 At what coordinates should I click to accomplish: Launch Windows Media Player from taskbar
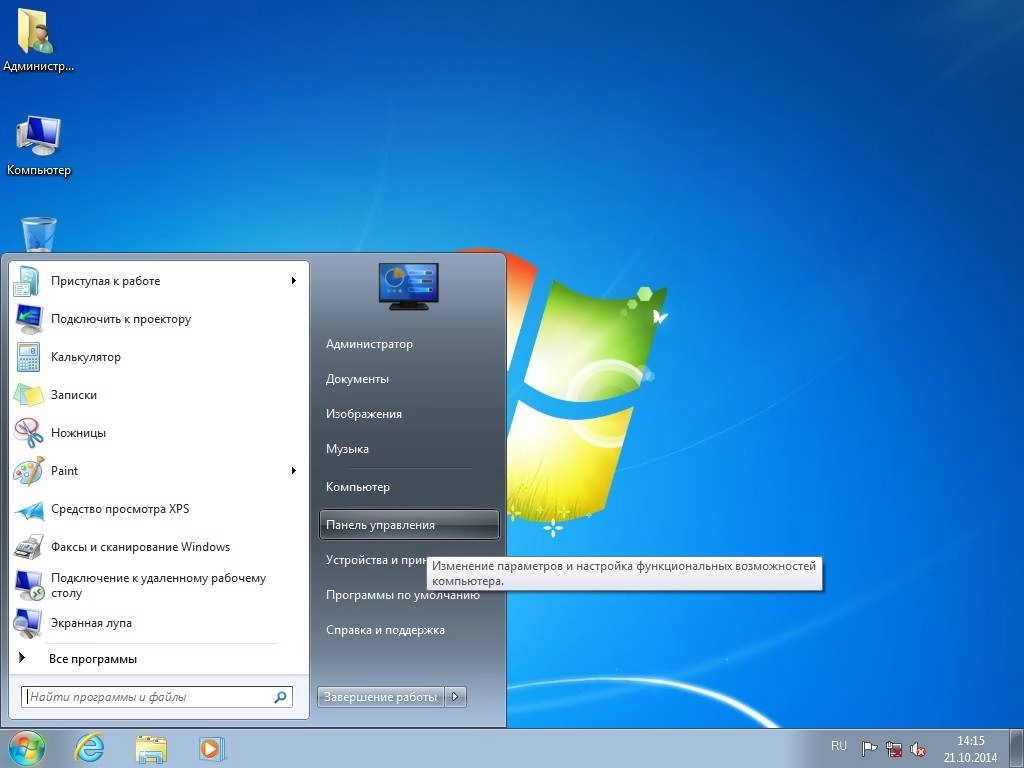212,748
